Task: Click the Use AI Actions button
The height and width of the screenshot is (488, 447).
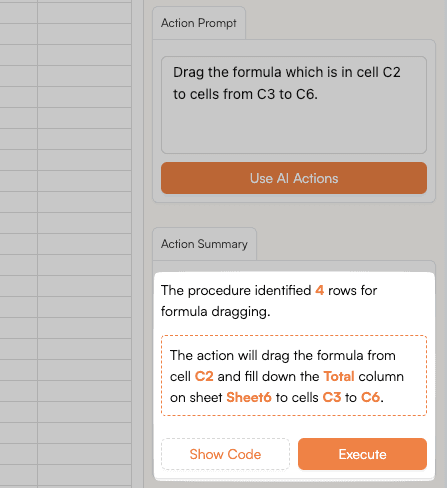Action: tap(294, 178)
